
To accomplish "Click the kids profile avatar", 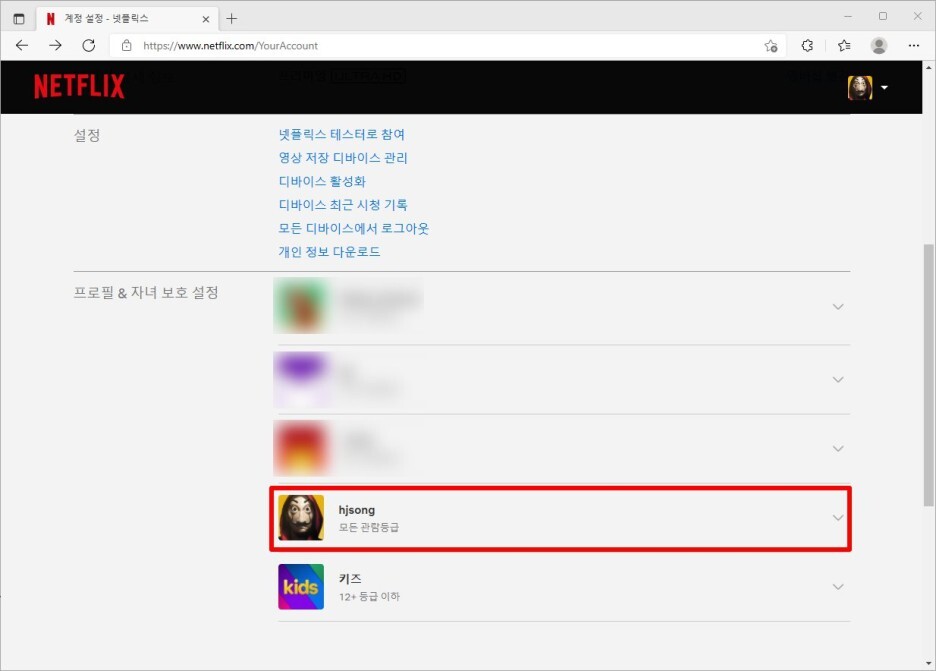I will [x=301, y=587].
